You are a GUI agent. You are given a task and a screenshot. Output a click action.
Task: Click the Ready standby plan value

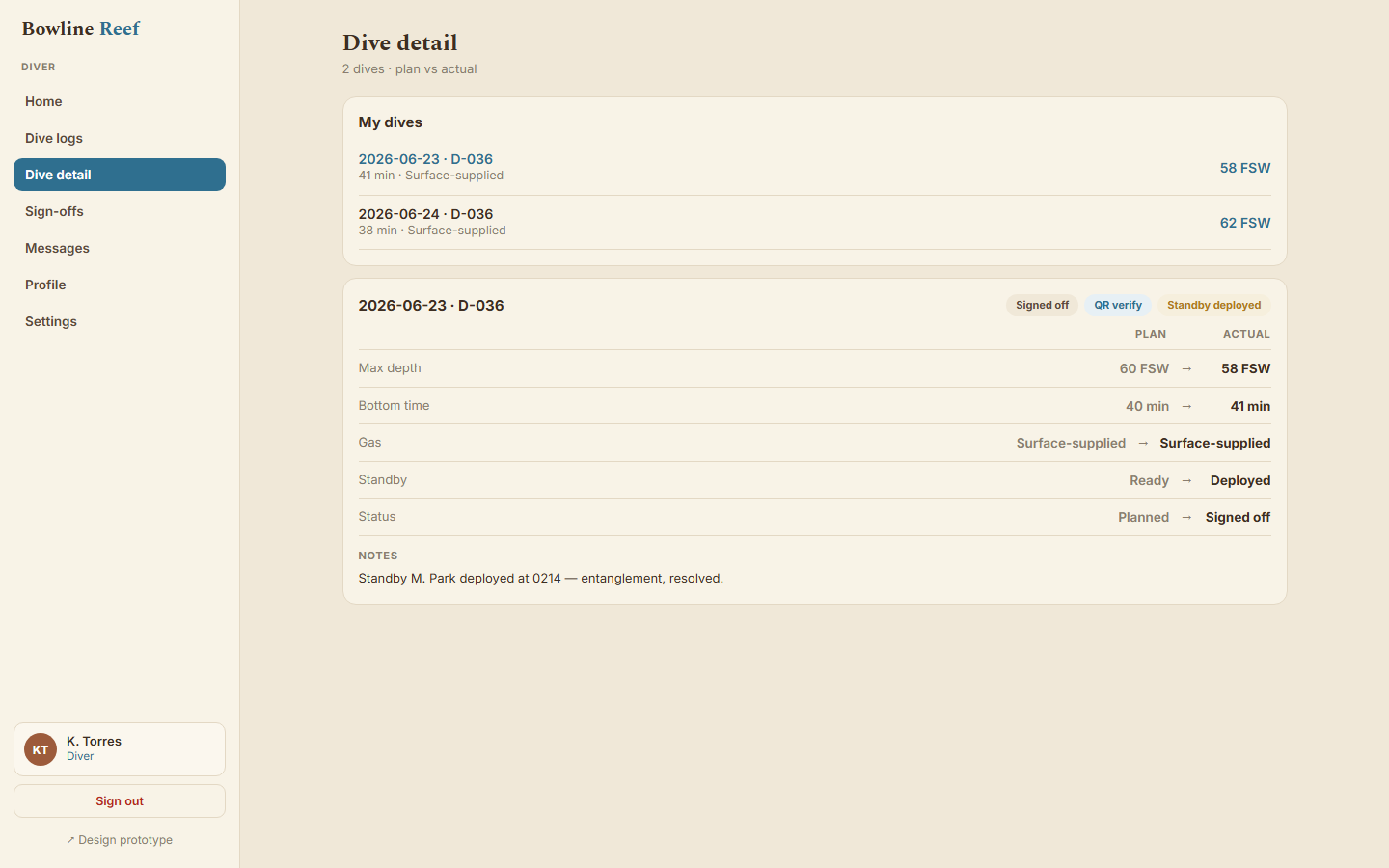1149,480
